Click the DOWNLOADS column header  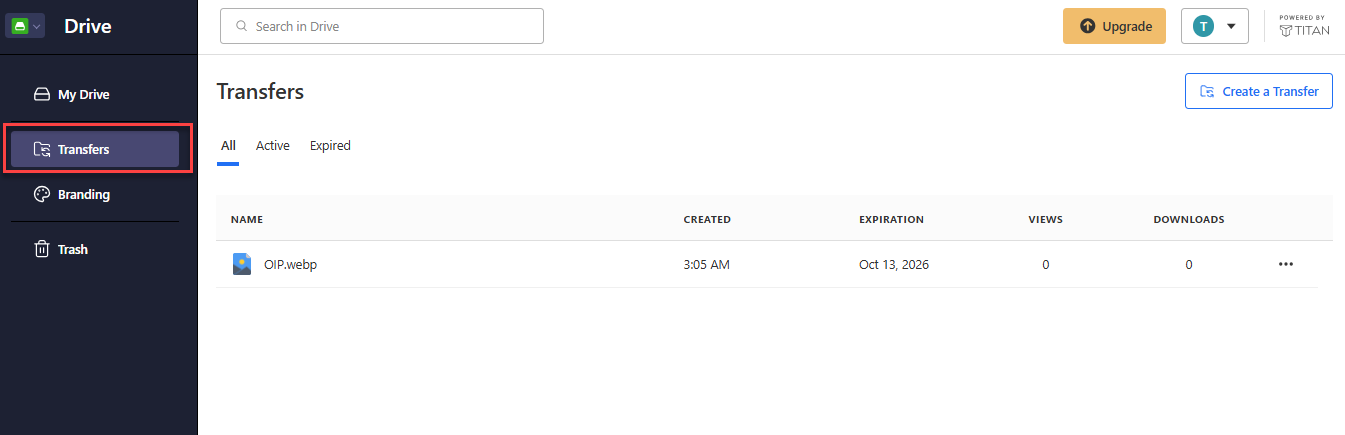[1189, 219]
